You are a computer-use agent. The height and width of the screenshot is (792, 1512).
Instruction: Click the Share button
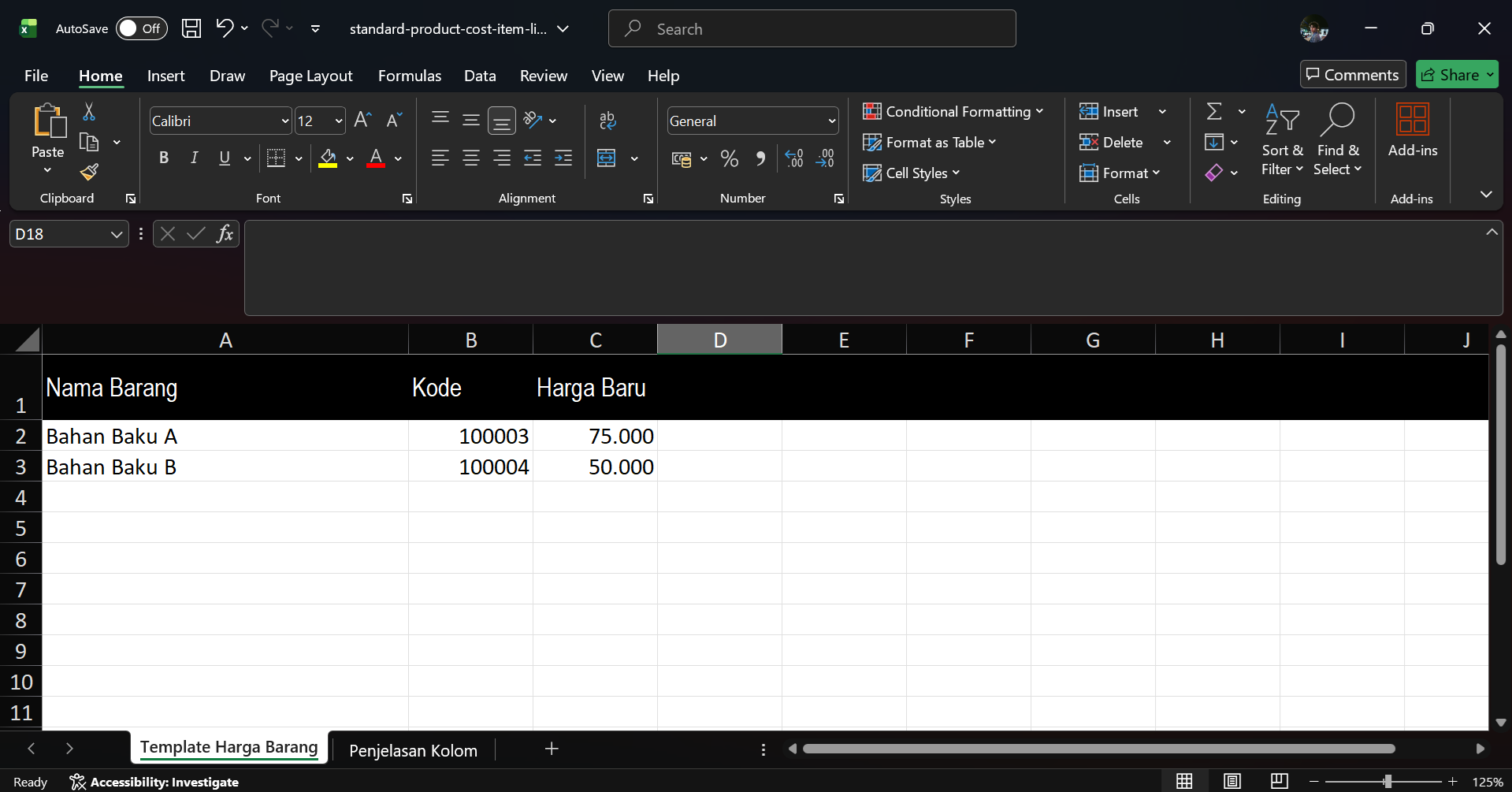tap(1451, 75)
